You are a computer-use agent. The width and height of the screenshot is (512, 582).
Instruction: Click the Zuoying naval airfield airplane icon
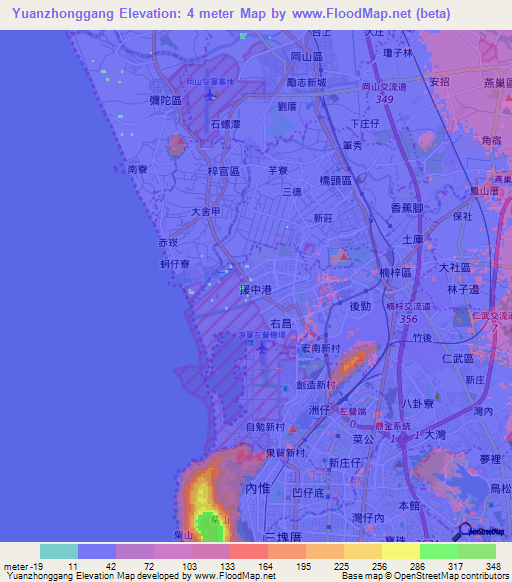(262, 348)
